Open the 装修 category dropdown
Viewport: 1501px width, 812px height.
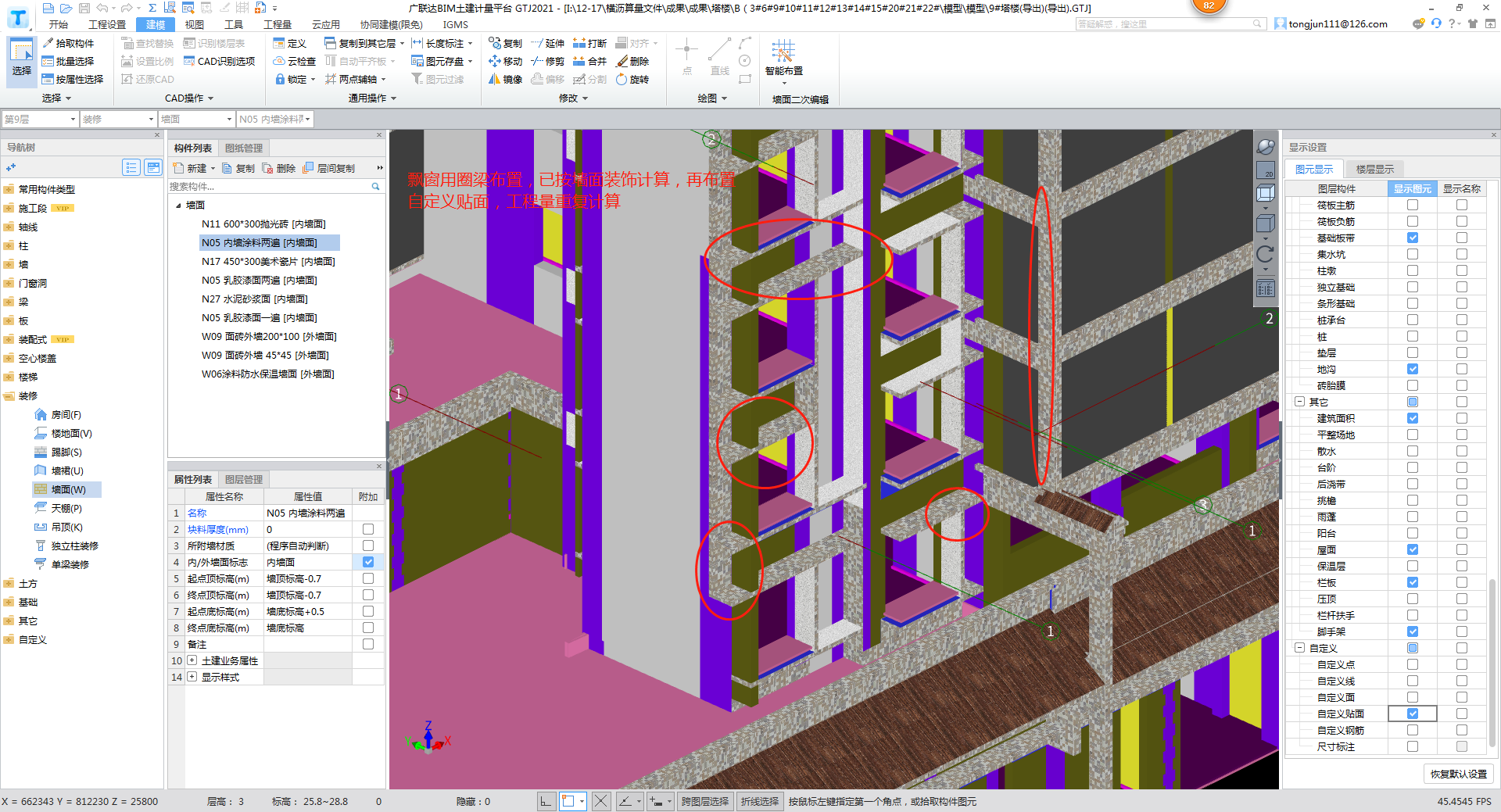(x=118, y=119)
